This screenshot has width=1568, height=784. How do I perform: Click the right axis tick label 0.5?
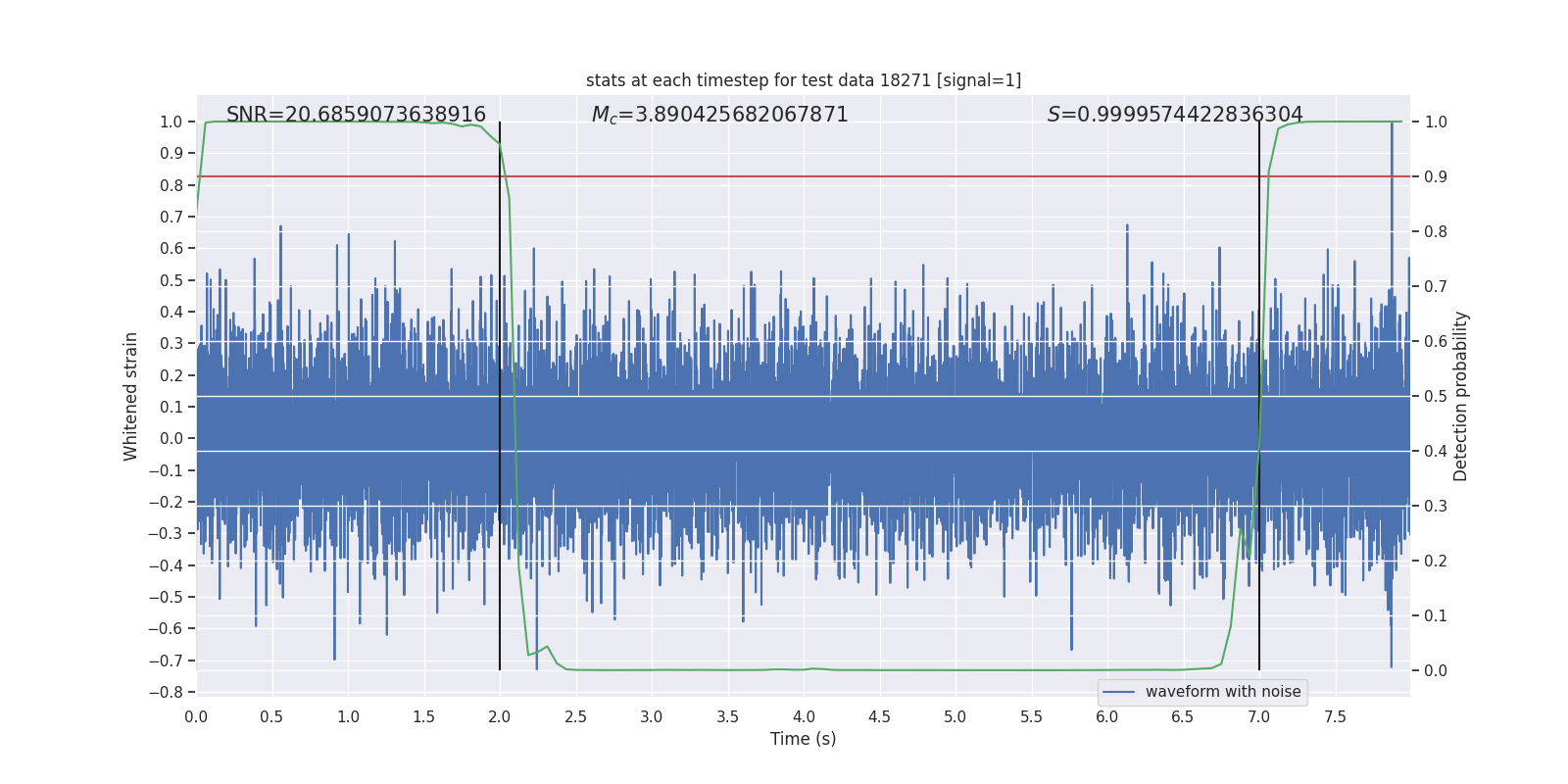click(x=1436, y=396)
